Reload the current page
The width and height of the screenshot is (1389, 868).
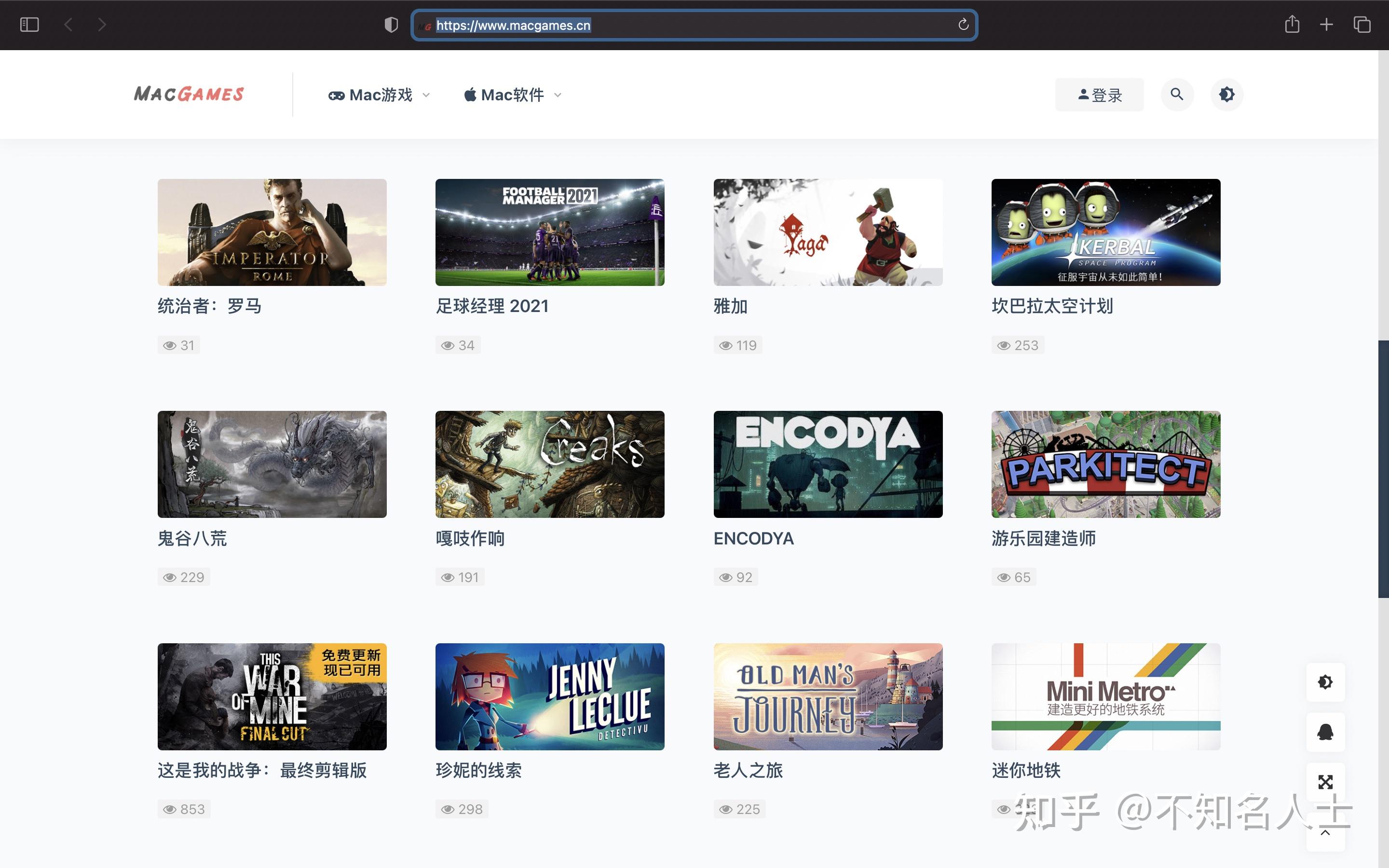pos(963,25)
